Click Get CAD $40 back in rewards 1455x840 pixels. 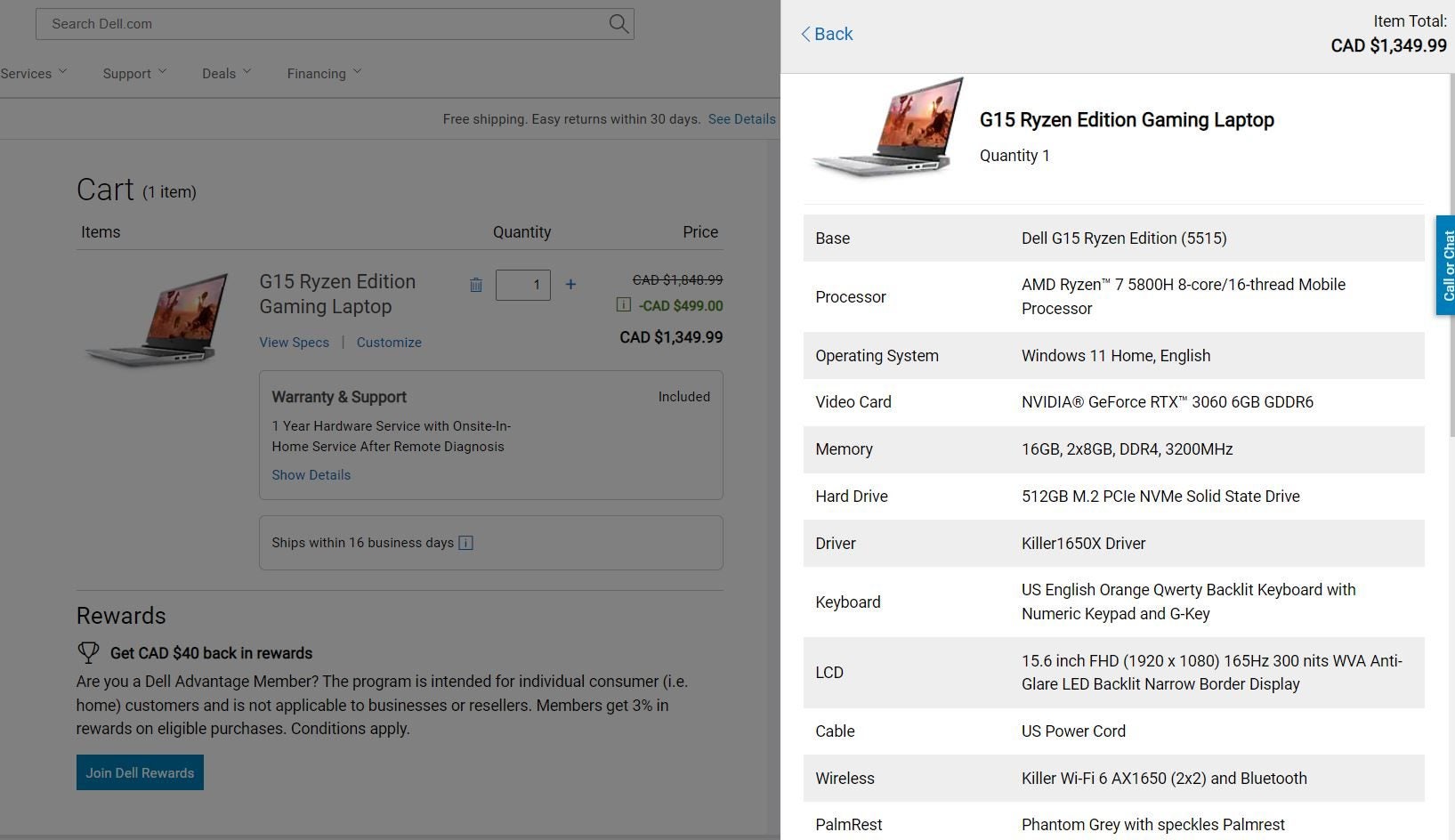(211, 653)
